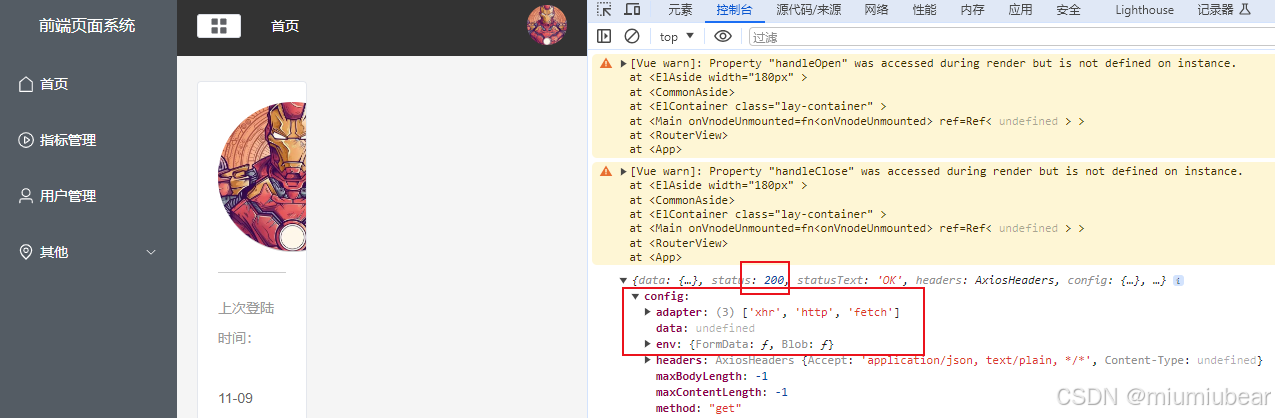Click the maxBodyLength: -1 line
1275x418 pixels.
(712, 376)
